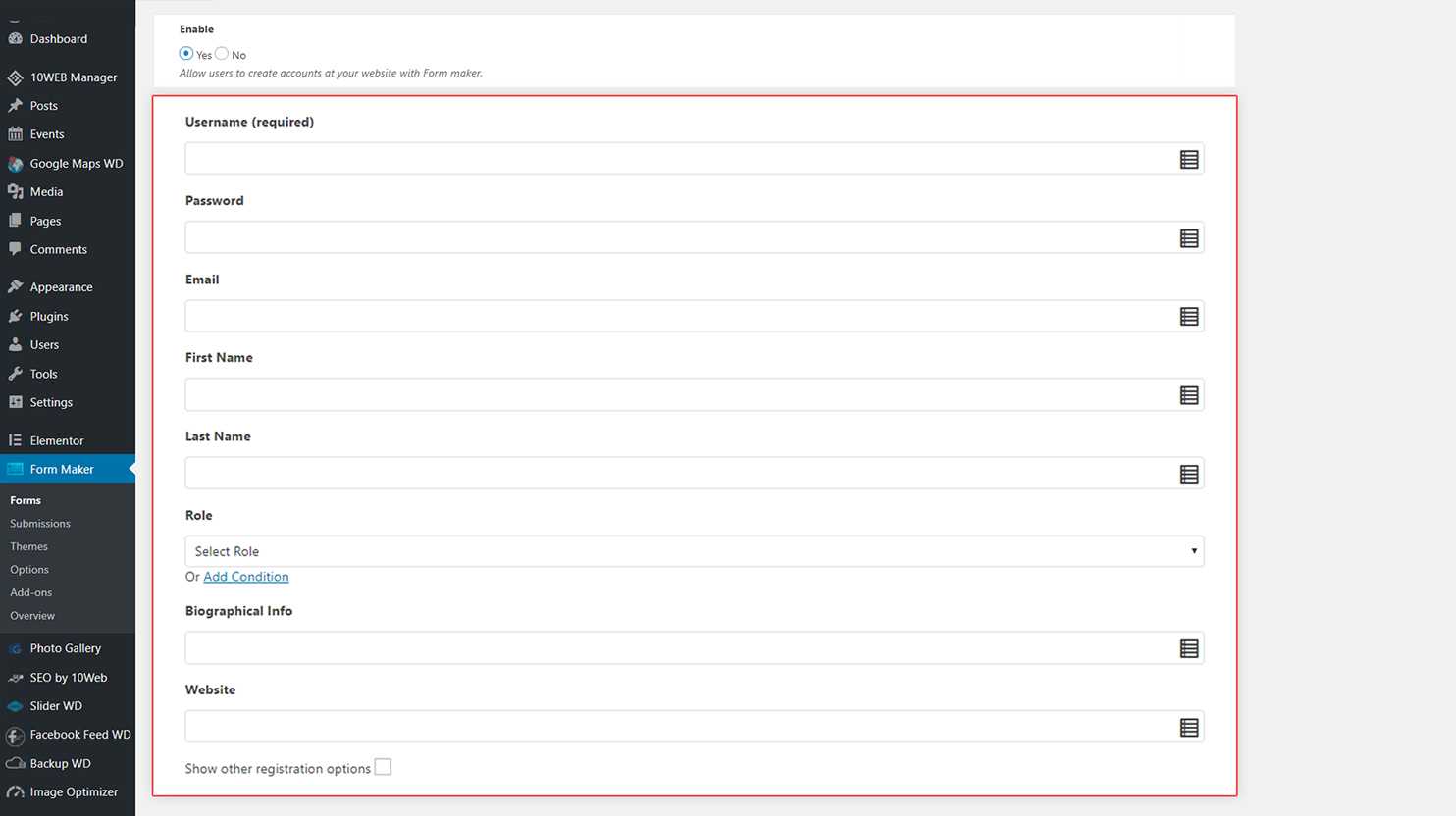Open Forms submenu item
This screenshot has height=816, width=1456.
[26, 500]
